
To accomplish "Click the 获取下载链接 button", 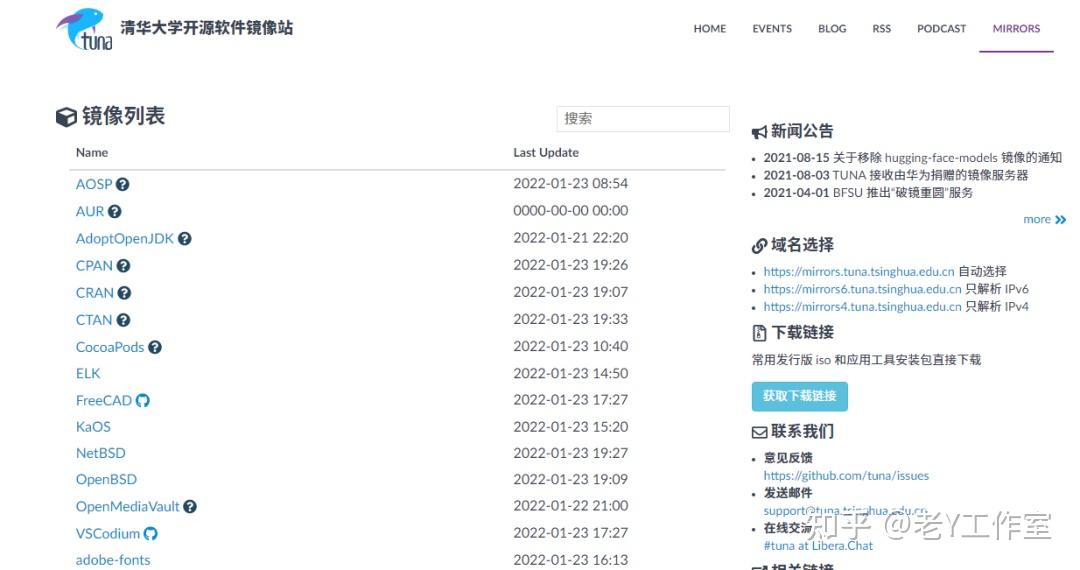I will click(x=800, y=397).
